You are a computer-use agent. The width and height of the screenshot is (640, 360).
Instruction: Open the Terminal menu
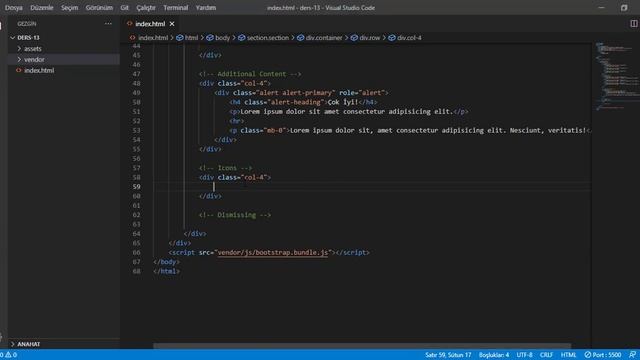pos(176,8)
